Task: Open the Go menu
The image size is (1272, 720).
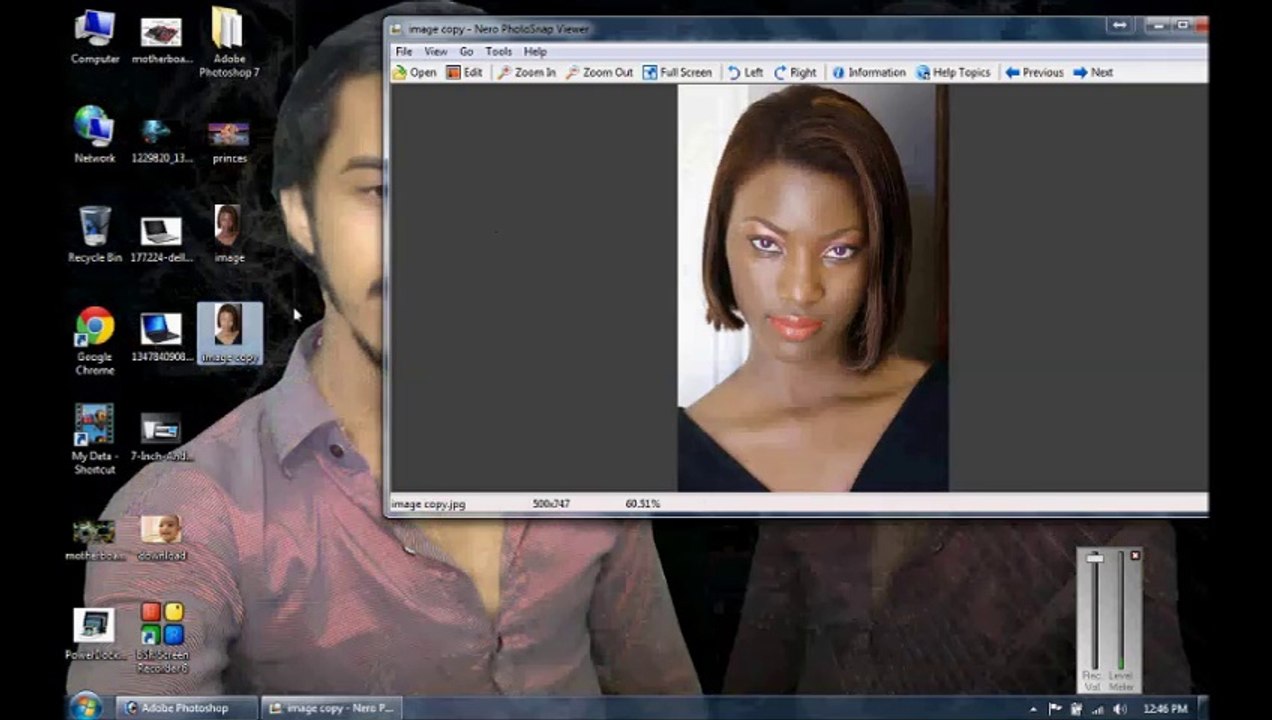Action: coord(466,51)
